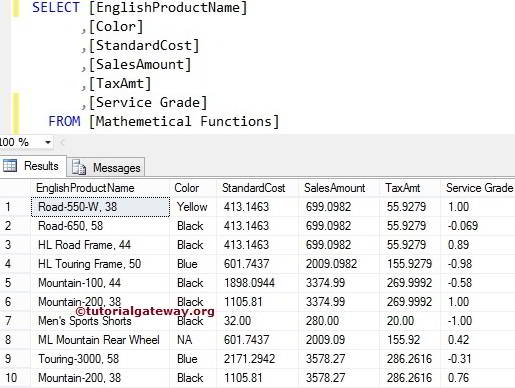Click the Results grid icon
The width and height of the screenshot is (515, 388).
click(10, 166)
